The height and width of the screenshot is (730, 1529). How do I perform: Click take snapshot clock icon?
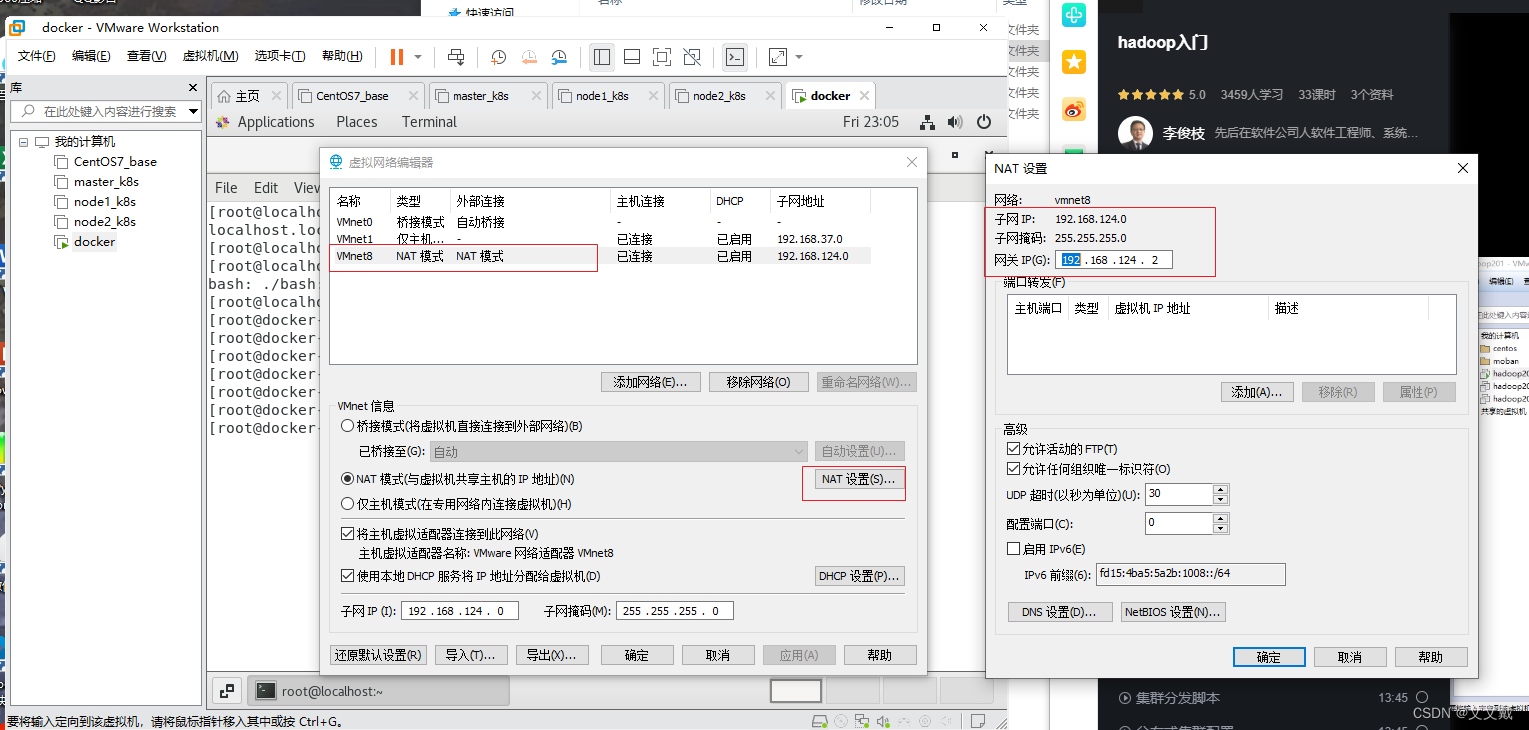click(498, 57)
